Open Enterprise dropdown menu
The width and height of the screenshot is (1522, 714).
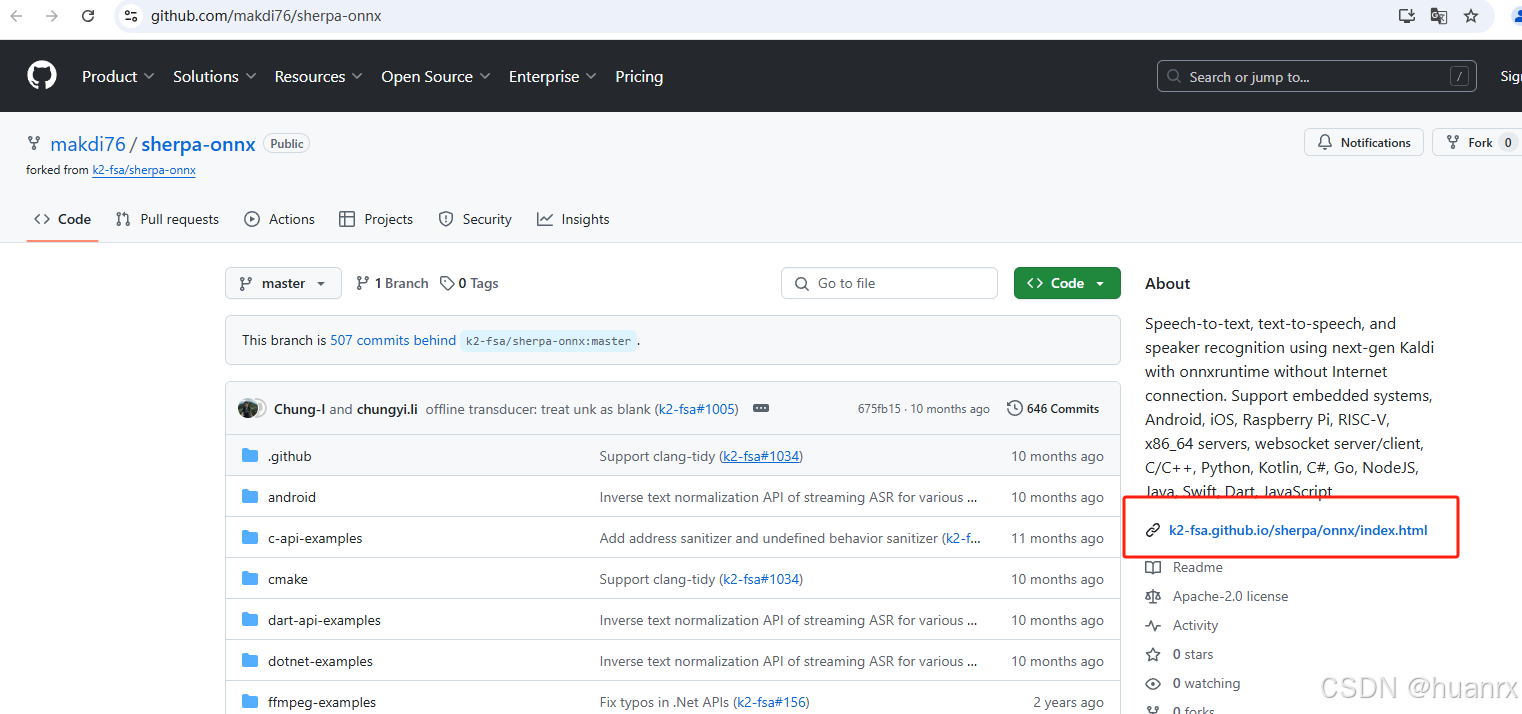[552, 76]
